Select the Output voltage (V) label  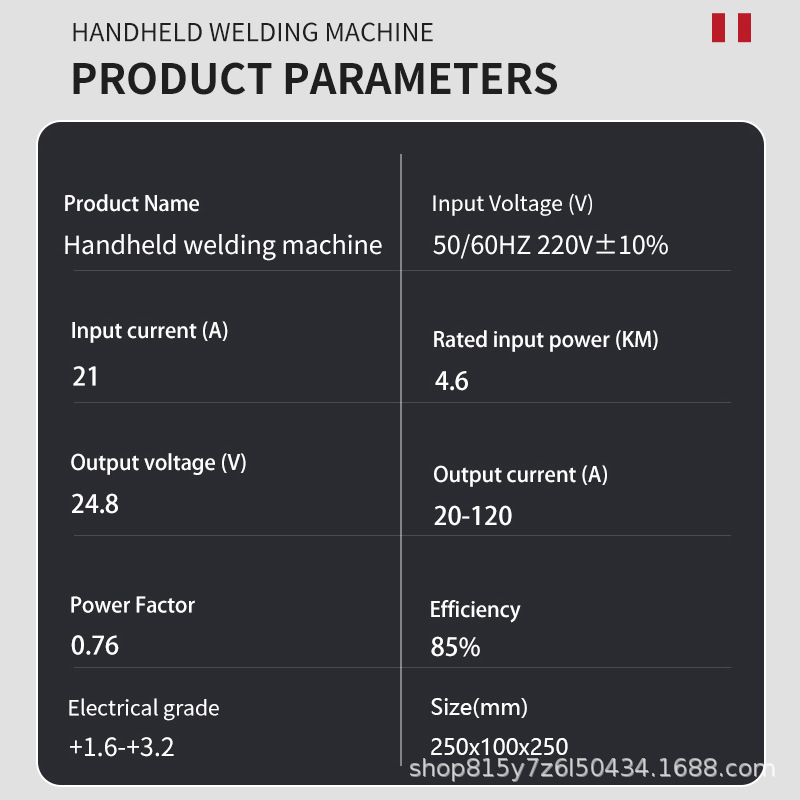click(x=158, y=463)
